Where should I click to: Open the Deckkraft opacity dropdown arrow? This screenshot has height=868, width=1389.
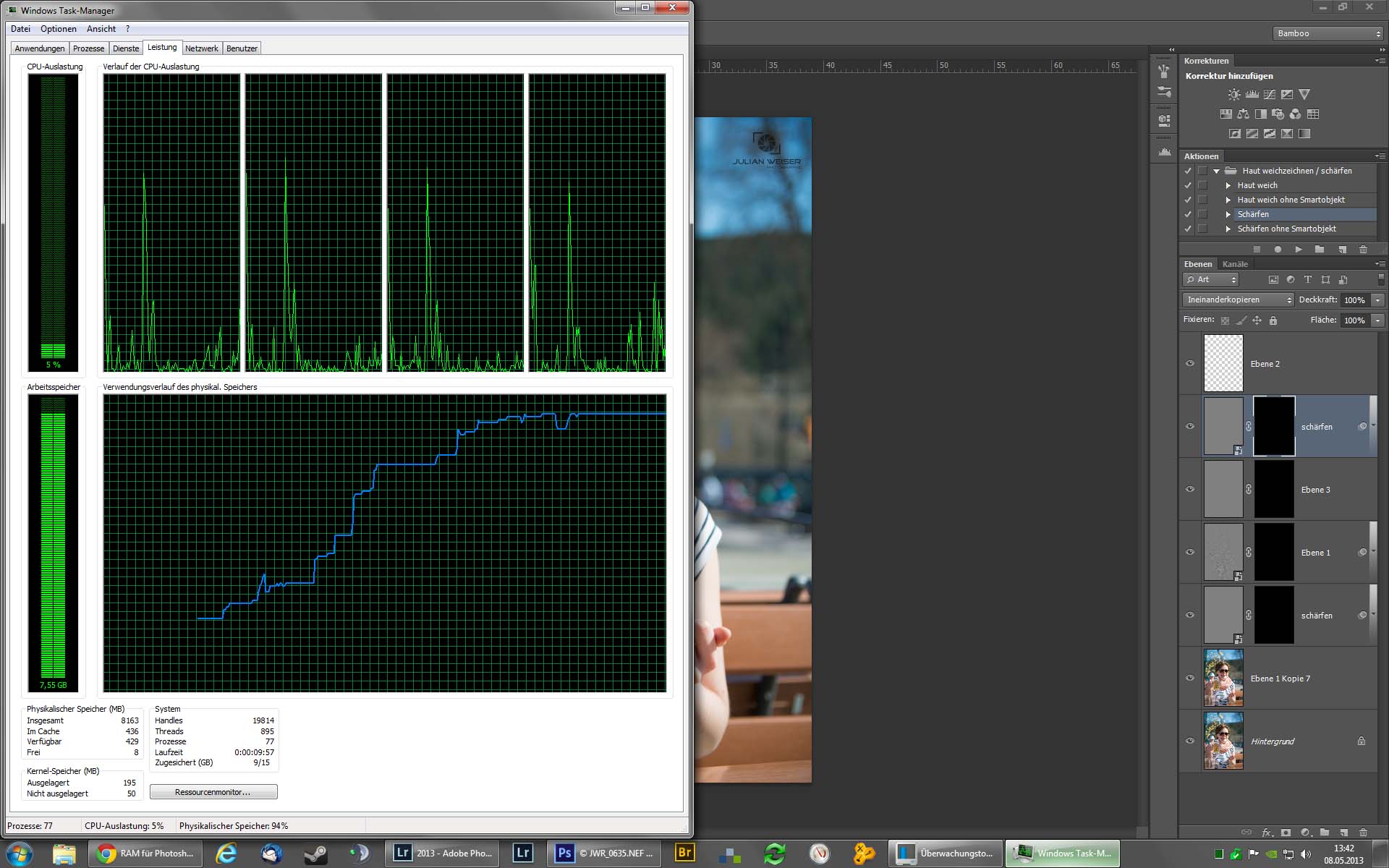pos(1378,300)
